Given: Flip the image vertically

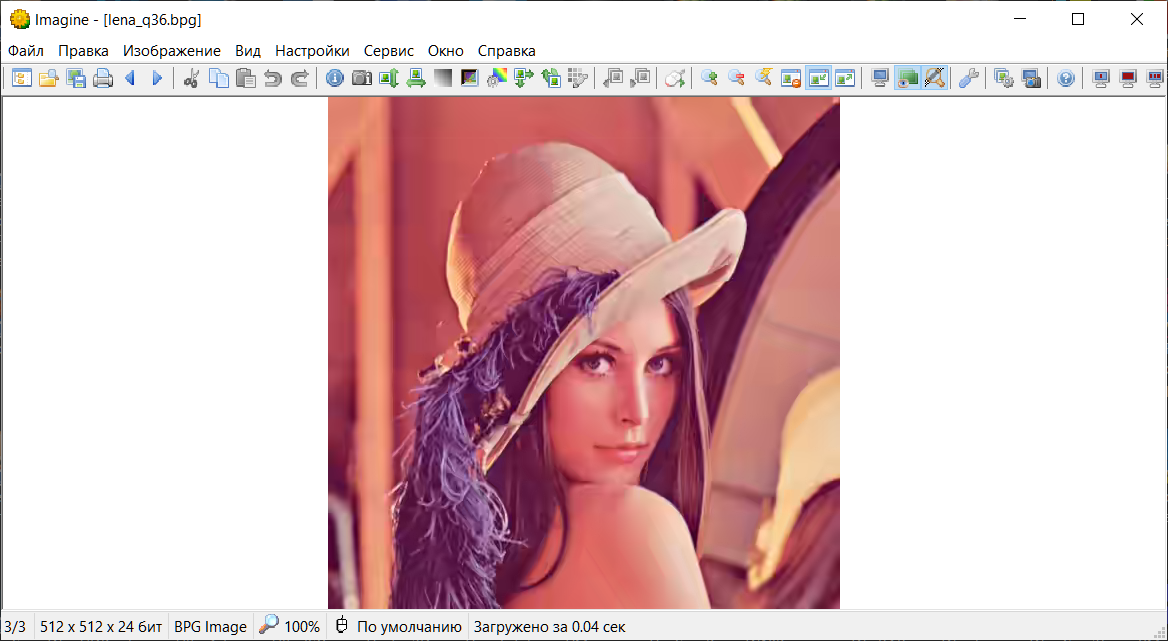Looking at the screenshot, I should point(389,77).
